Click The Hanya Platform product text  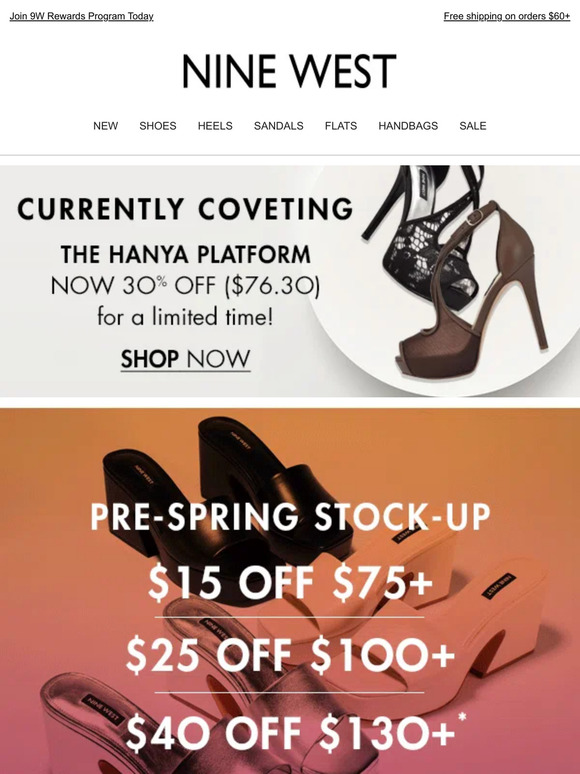[x=186, y=255]
